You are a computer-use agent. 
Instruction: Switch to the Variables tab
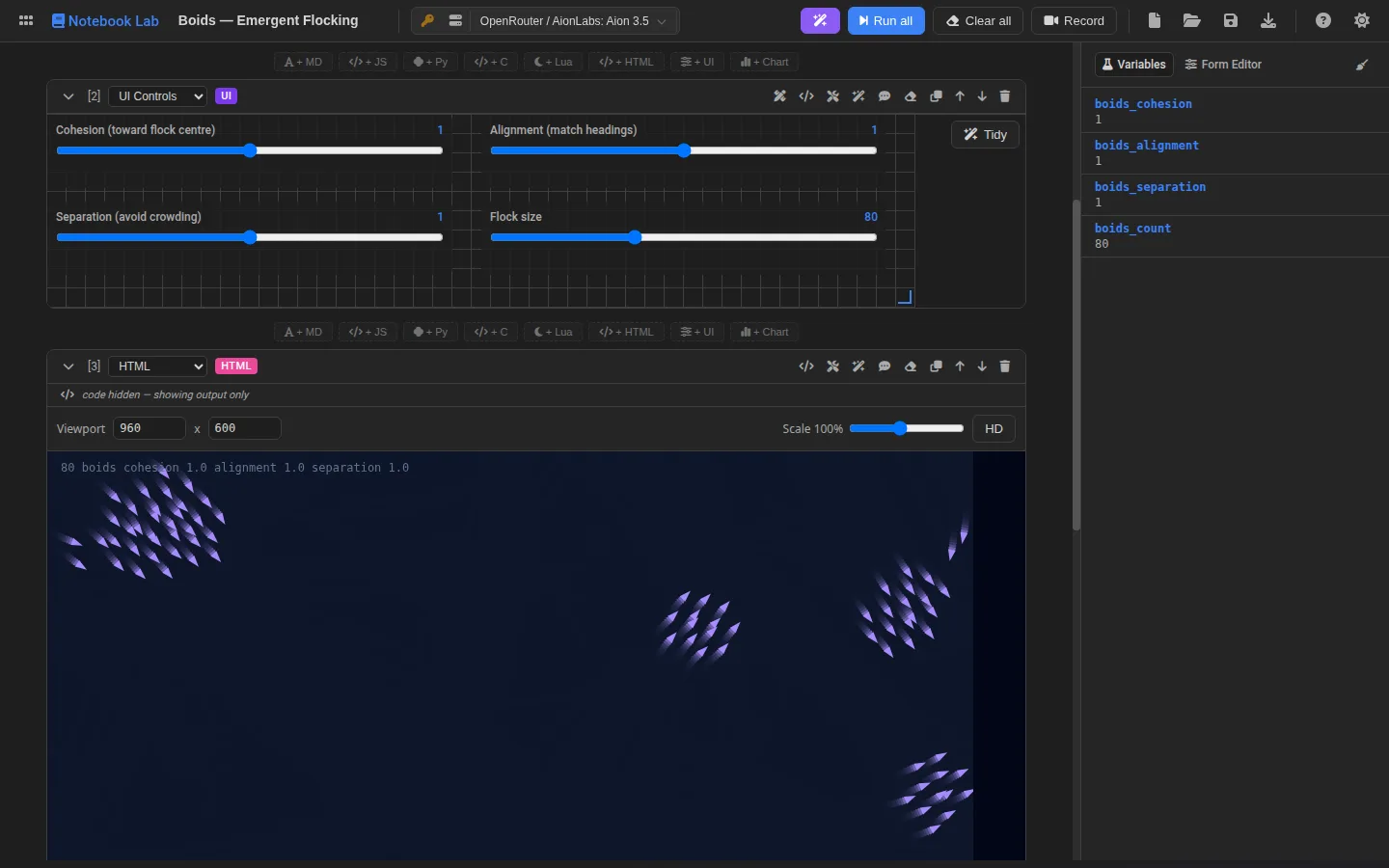pyautogui.click(x=1134, y=65)
